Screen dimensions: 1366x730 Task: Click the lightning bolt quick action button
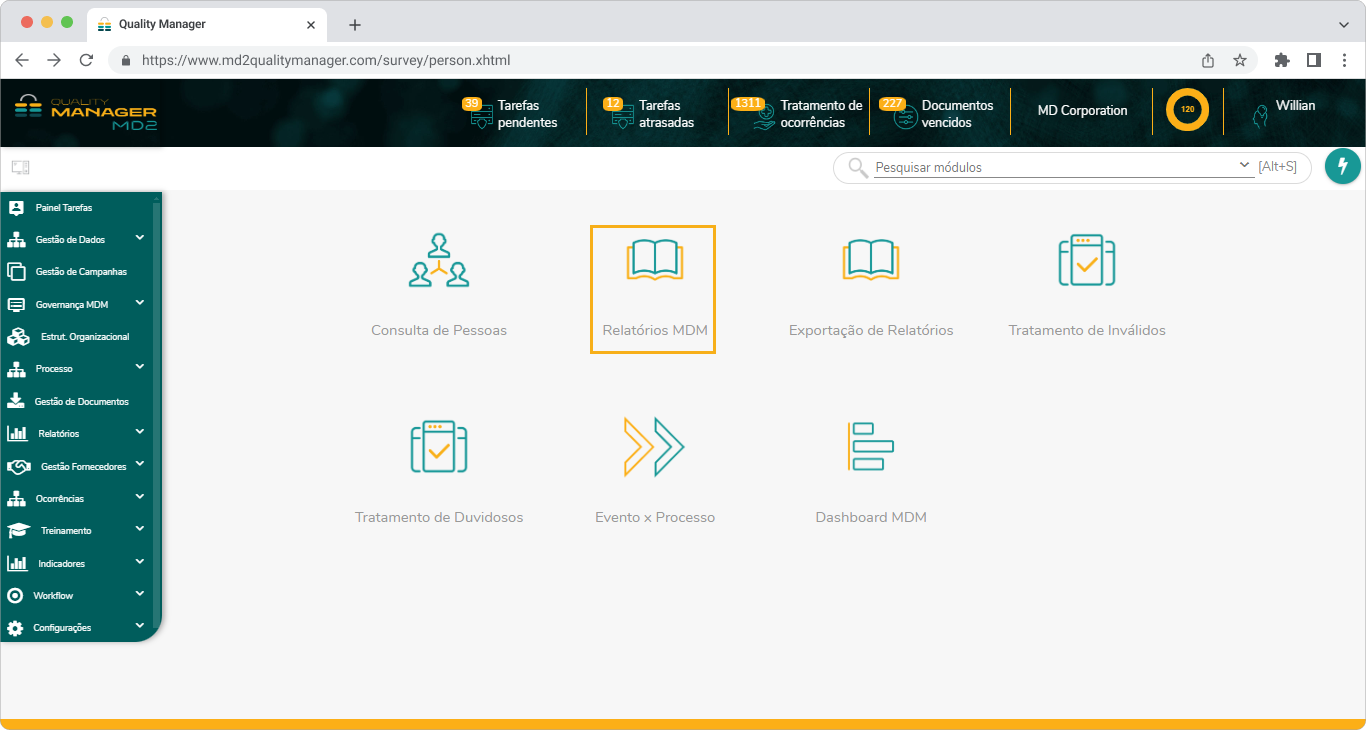point(1343,166)
